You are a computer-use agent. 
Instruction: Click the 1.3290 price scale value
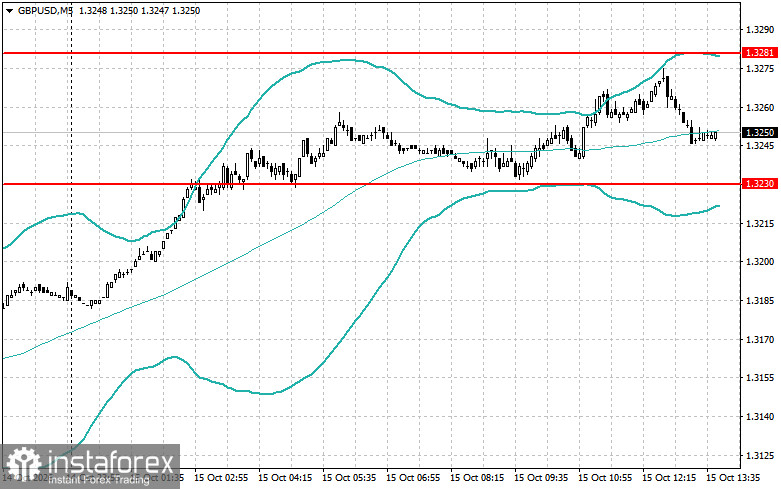(760, 30)
